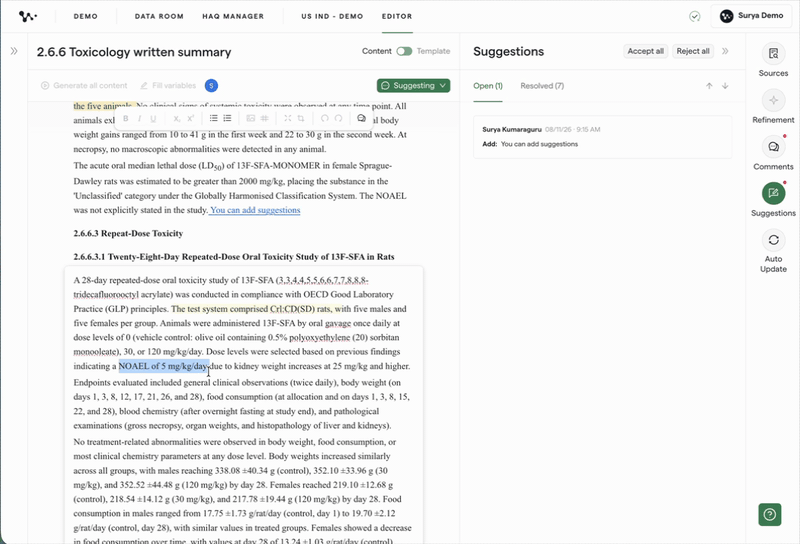Click the 'Suggestions' panel heading
Viewport: 800px width, 544px height.
[508, 52]
